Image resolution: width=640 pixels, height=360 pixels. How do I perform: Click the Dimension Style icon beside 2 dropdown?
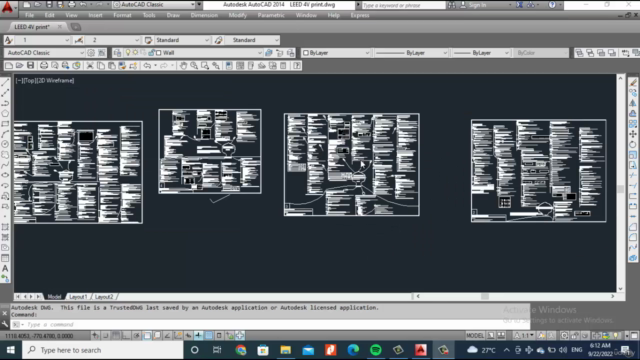click(79, 40)
